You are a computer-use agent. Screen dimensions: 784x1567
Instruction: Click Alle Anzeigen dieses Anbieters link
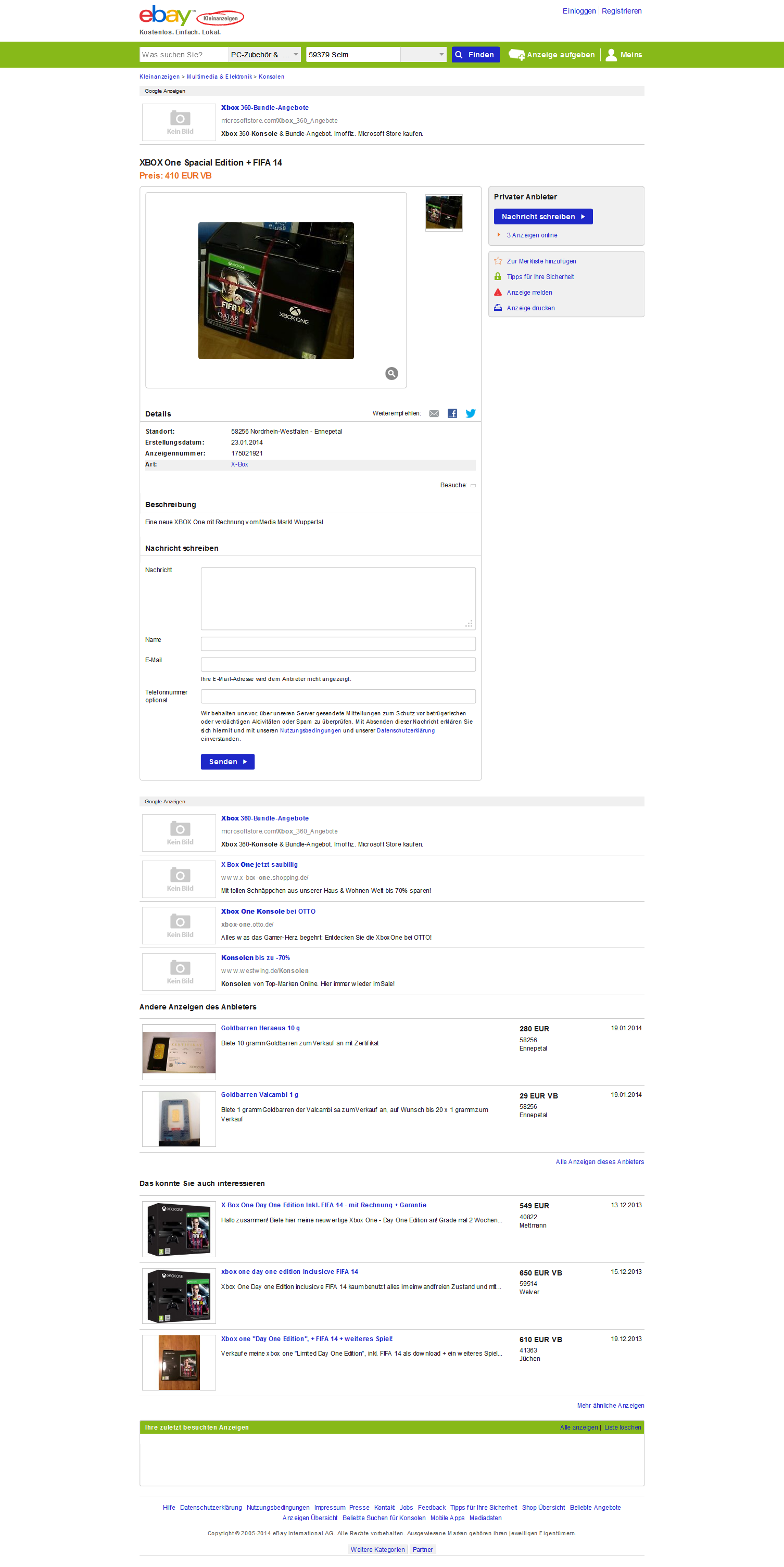[600, 1162]
